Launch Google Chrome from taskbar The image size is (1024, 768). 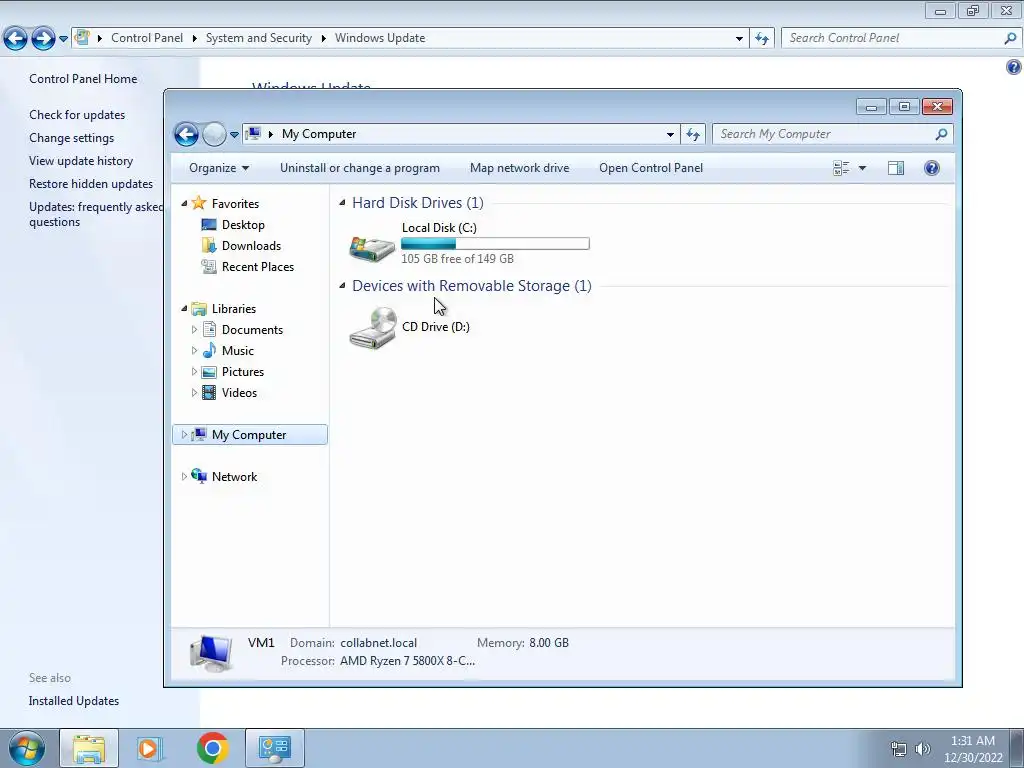212,748
